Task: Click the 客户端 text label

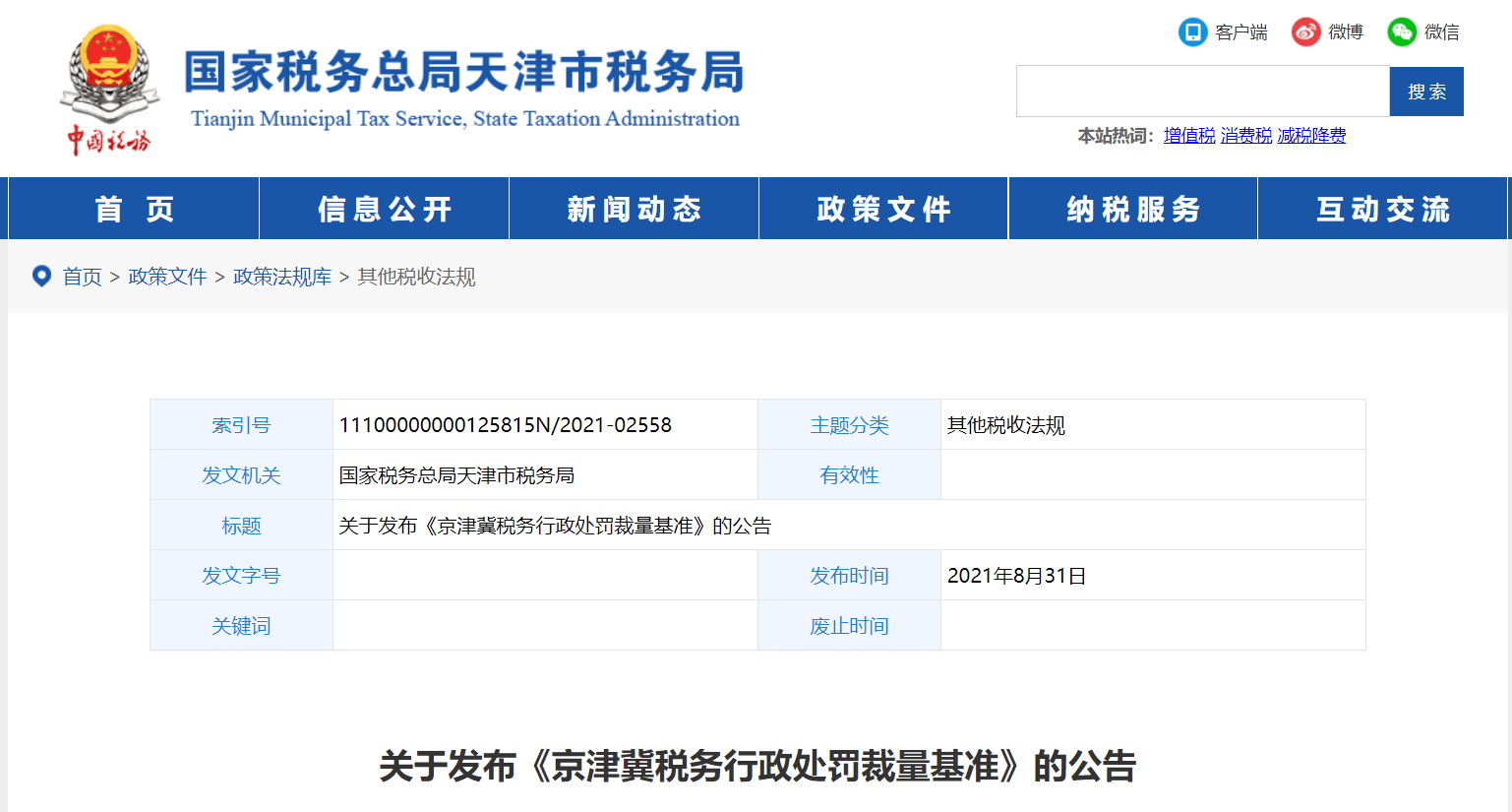Action: 1241,32
